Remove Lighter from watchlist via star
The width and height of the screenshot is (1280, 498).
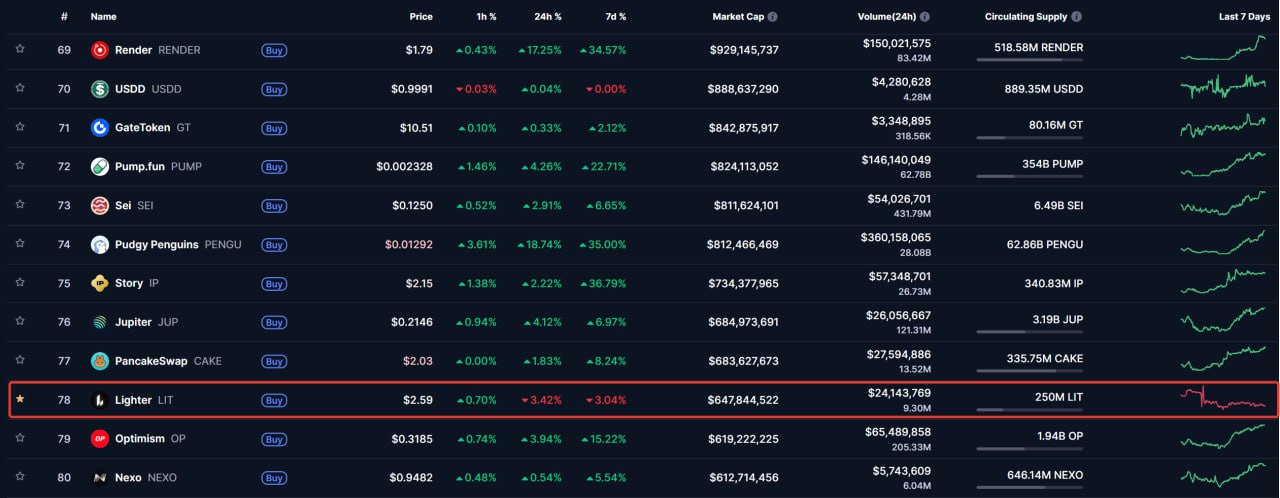pyautogui.click(x=20, y=399)
